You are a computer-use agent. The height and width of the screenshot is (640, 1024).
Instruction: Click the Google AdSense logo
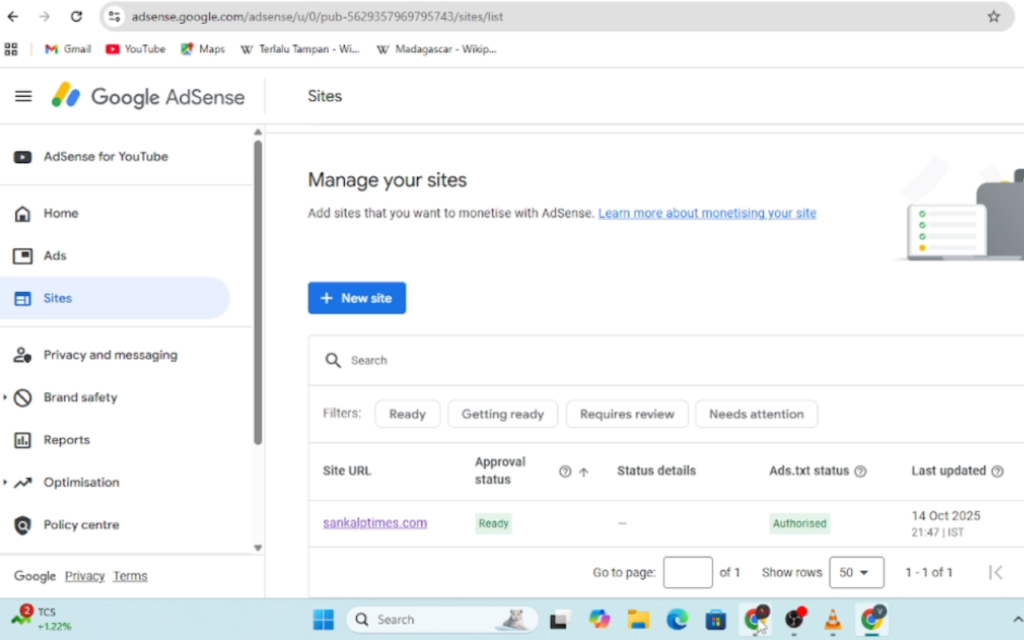coord(149,97)
